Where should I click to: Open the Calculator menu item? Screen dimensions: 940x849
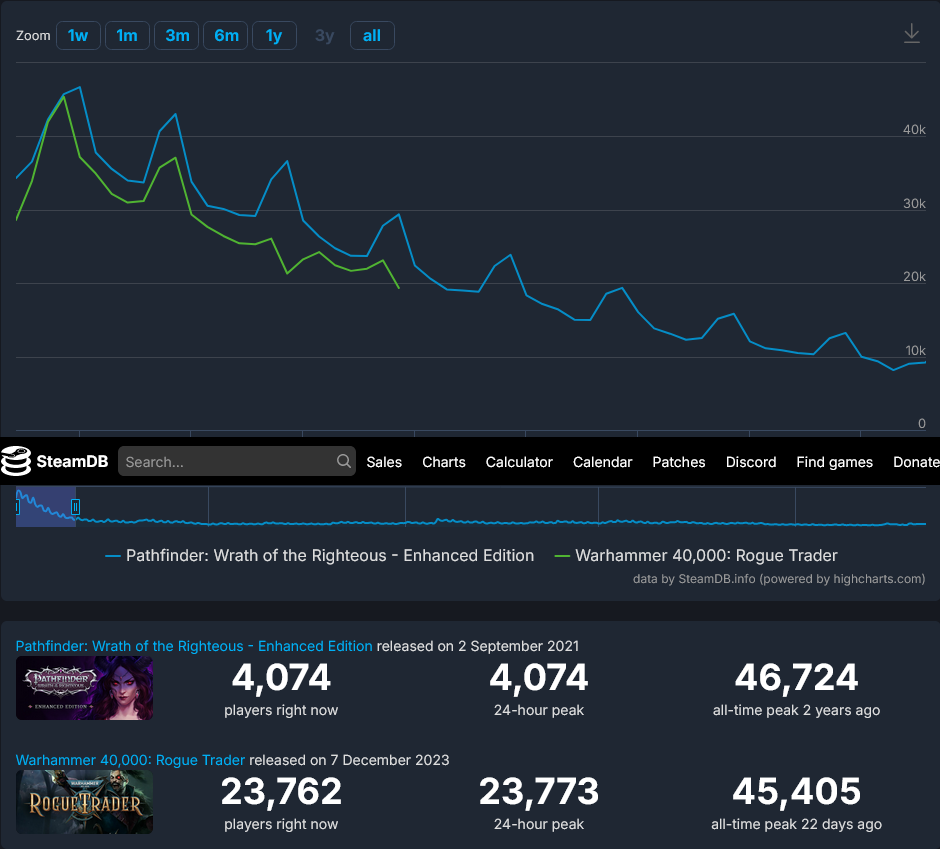click(519, 462)
